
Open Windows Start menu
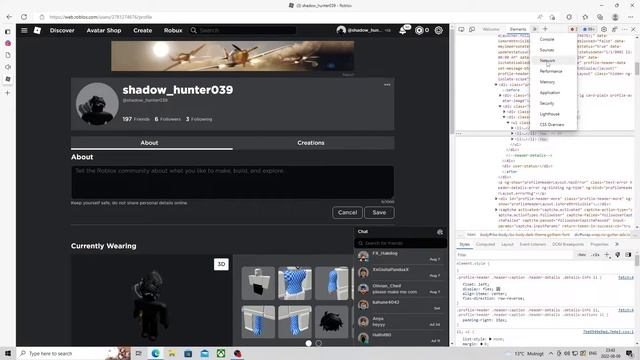[x=8, y=353]
